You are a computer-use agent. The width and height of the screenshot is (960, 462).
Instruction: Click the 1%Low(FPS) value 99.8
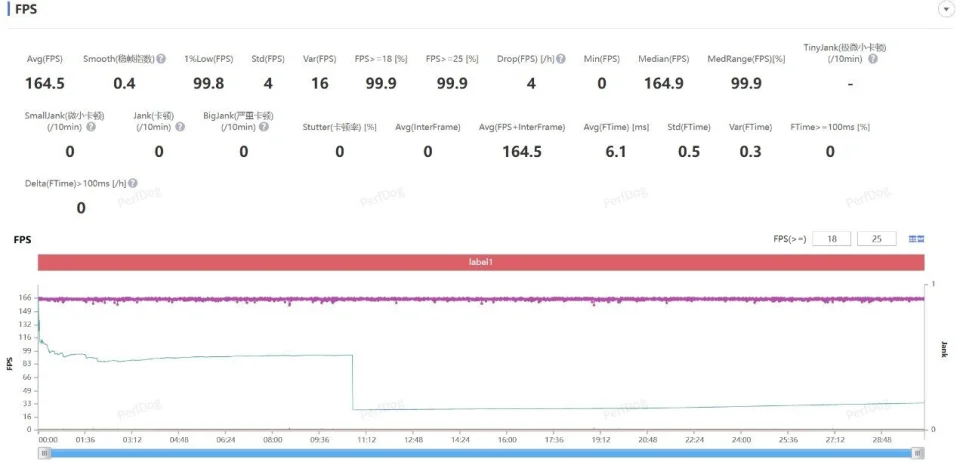point(208,84)
